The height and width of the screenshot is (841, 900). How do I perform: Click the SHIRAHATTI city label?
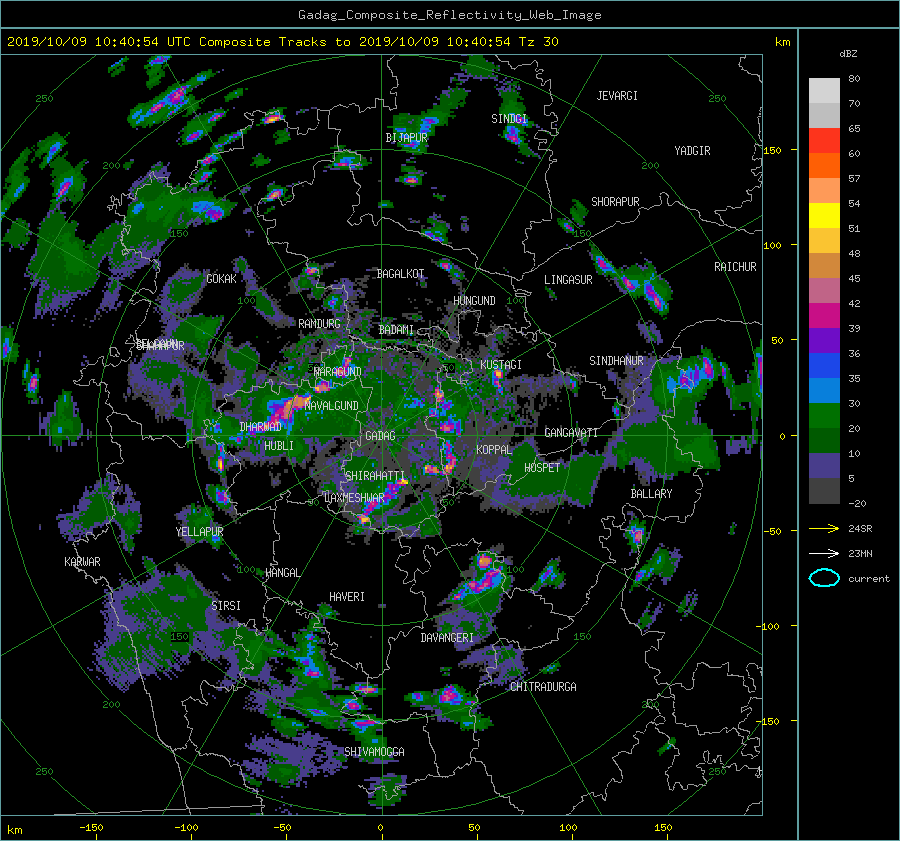click(375, 476)
